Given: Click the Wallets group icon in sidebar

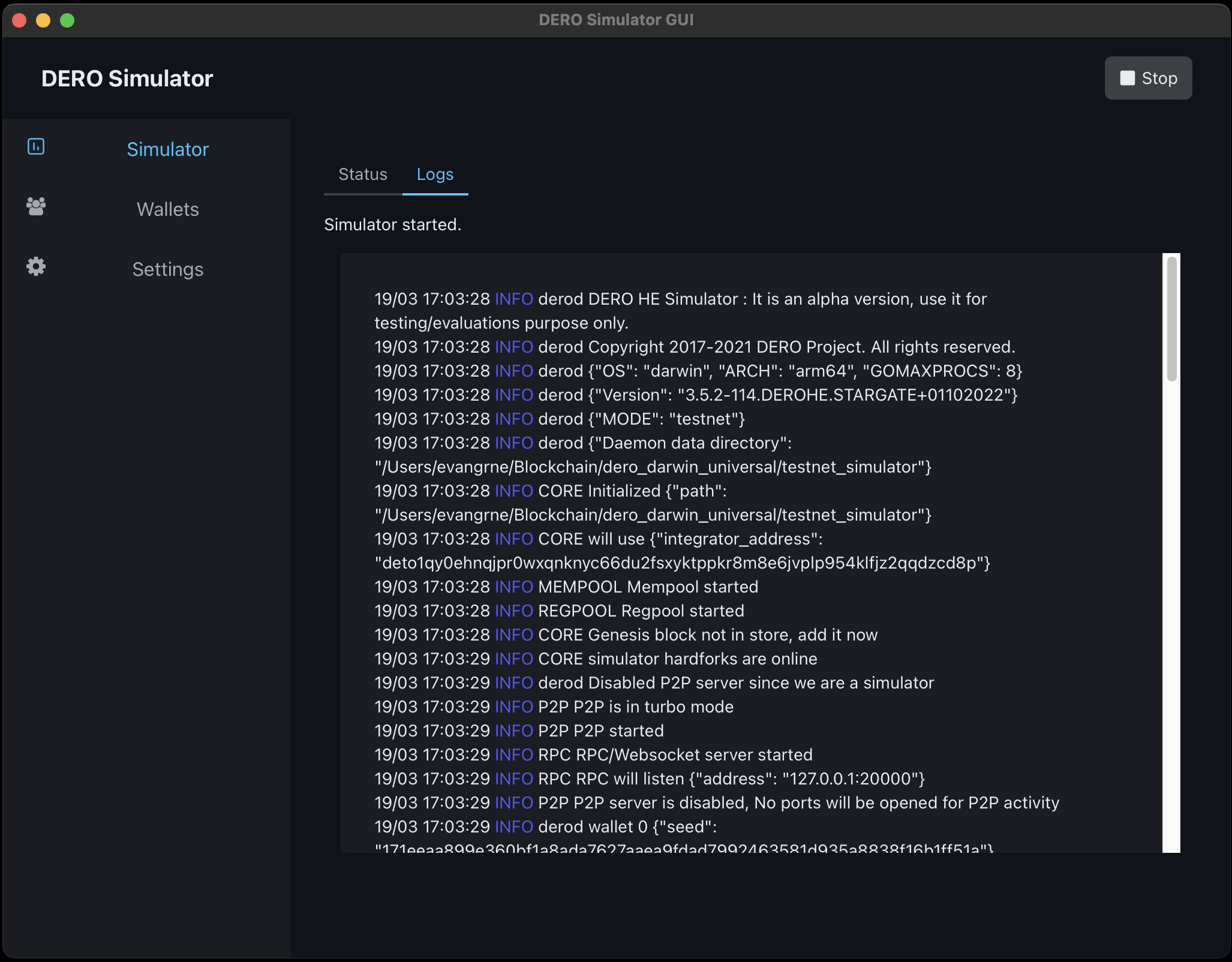Looking at the screenshot, I should (35, 207).
